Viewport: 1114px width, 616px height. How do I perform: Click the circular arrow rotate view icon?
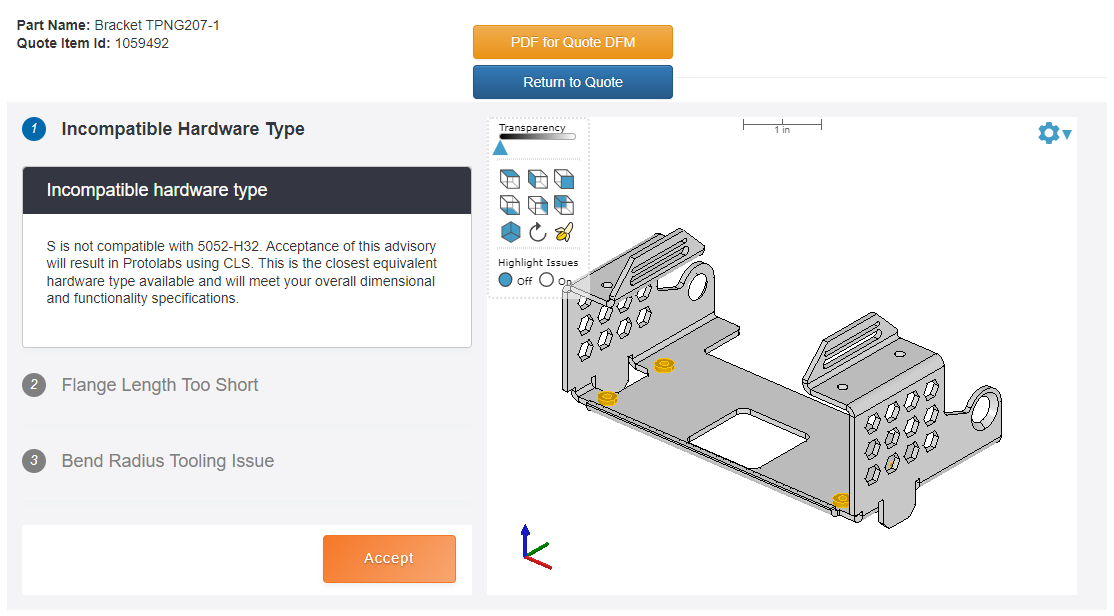[537, 232]
